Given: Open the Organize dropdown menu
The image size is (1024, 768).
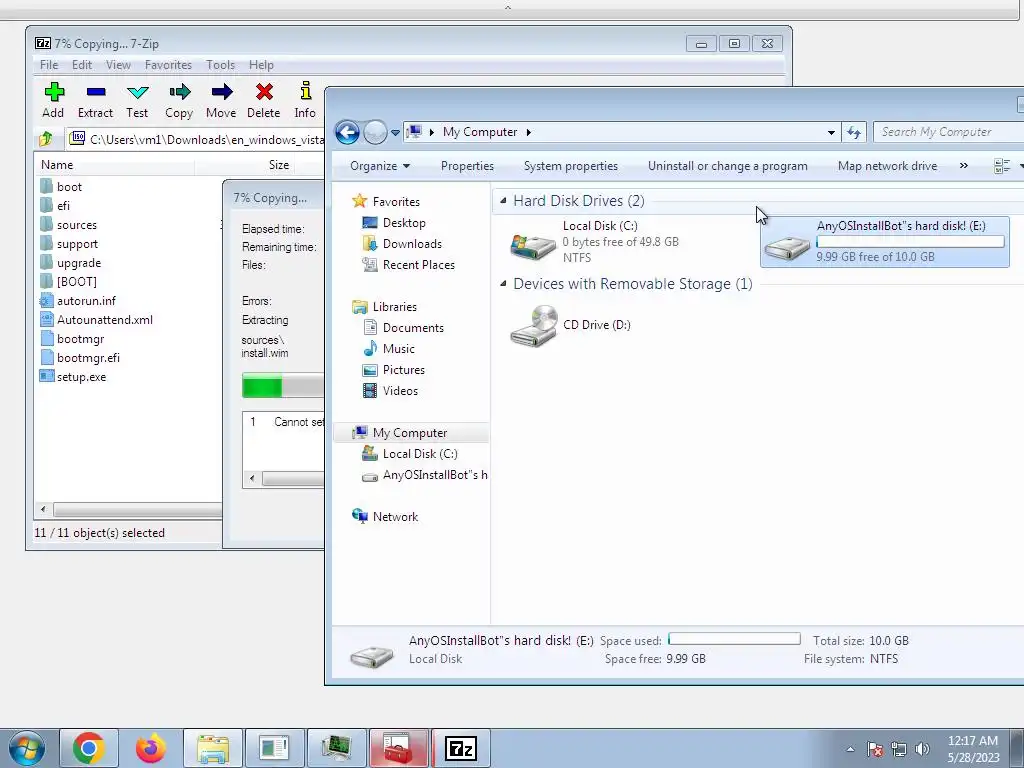Looking at the screenshot, I should 380,166.
